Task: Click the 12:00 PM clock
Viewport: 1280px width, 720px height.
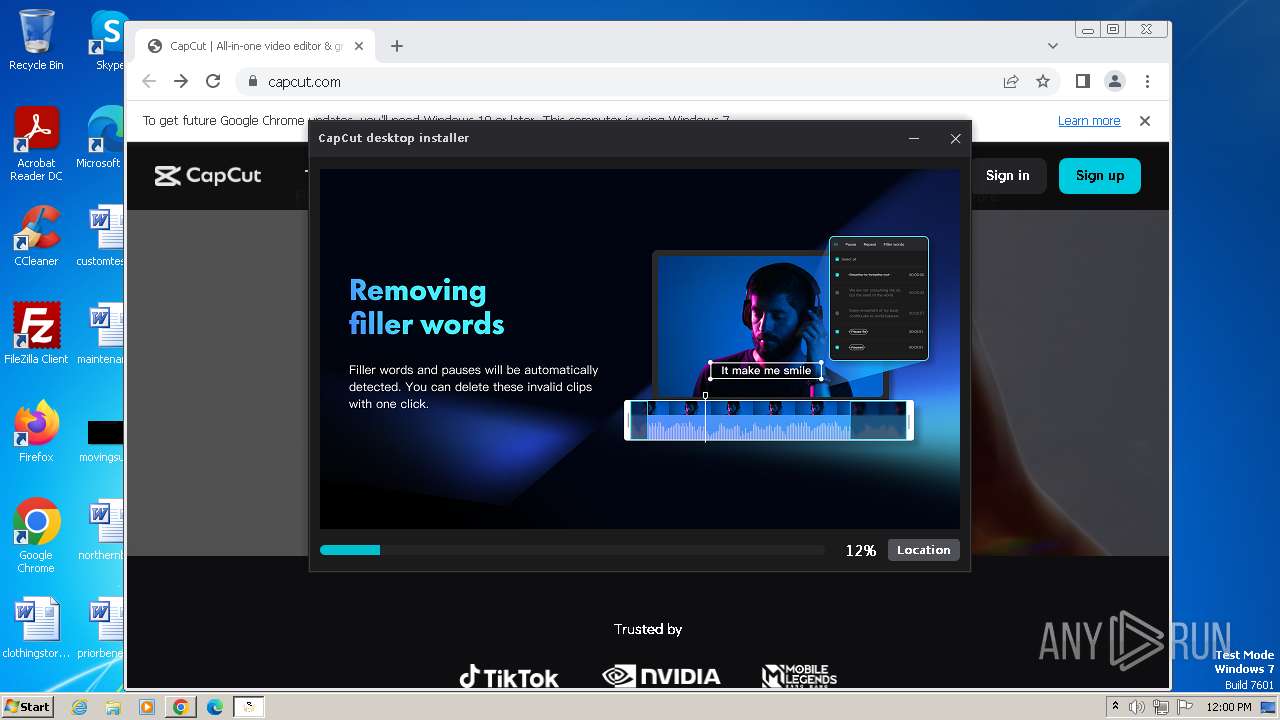Action: (1228, 707)
